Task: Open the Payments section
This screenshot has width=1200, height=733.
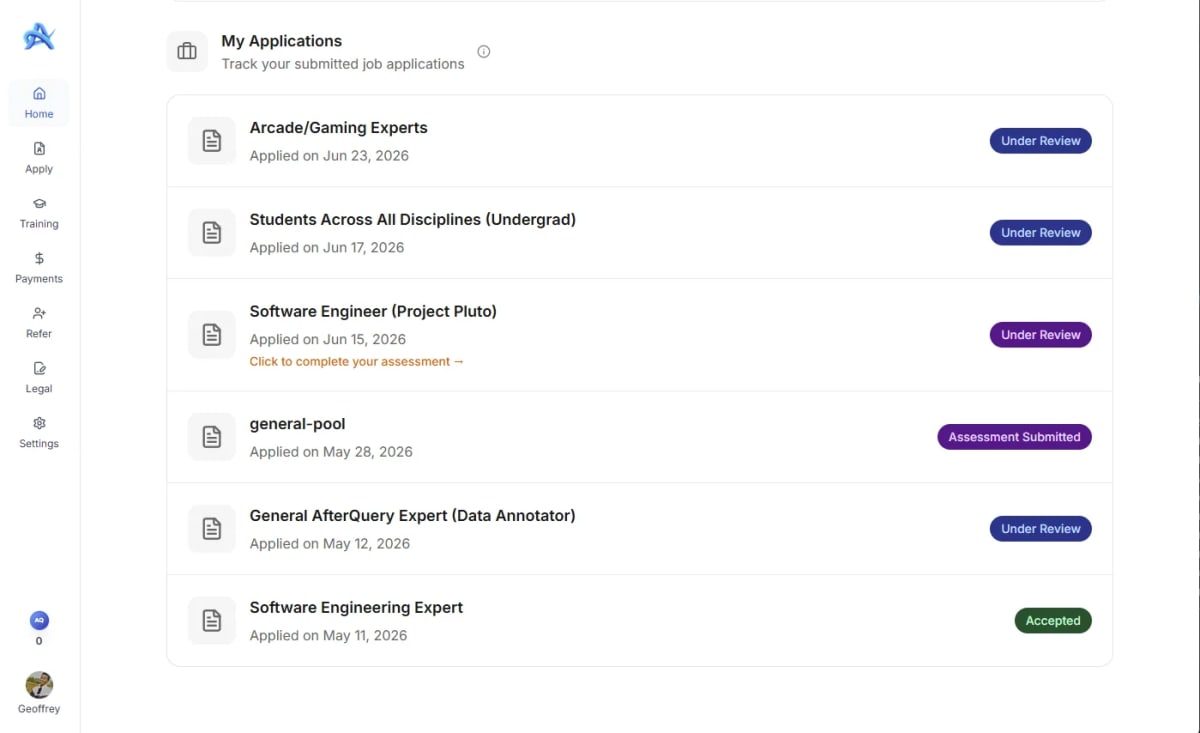Action: coord(39,267)
